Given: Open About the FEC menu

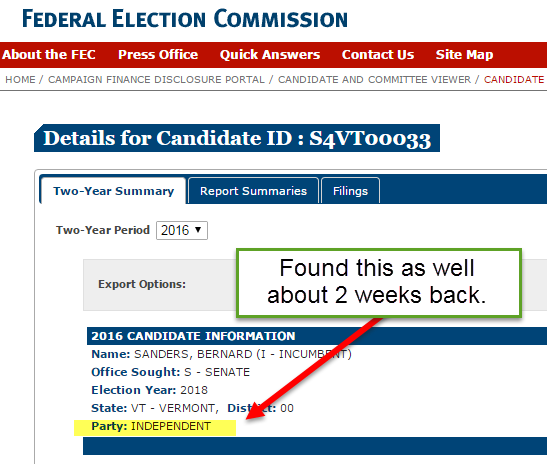Looking at the screenshot, I should click(x=49, y=55).
